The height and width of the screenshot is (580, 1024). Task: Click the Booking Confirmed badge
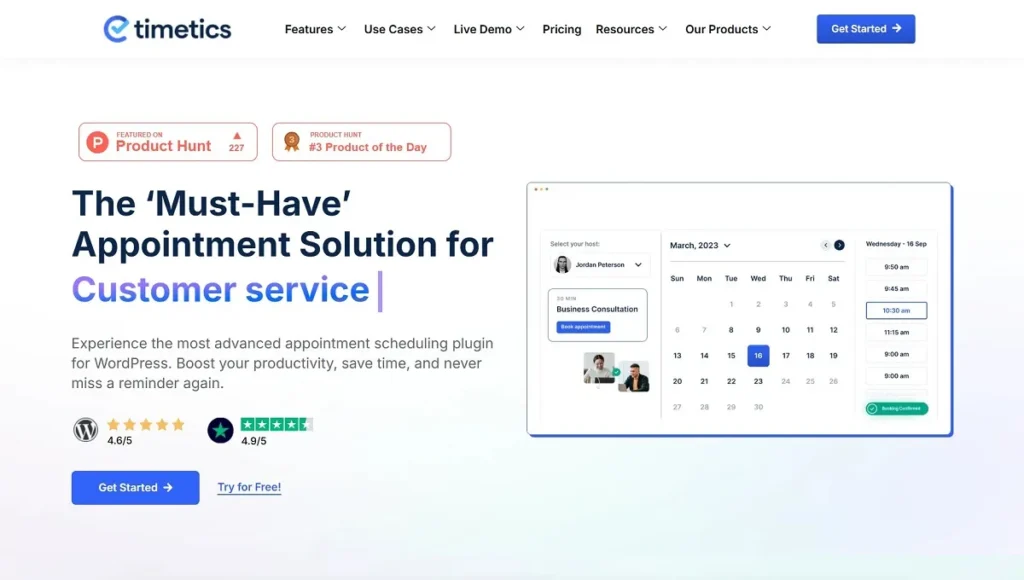click(897, 408)
